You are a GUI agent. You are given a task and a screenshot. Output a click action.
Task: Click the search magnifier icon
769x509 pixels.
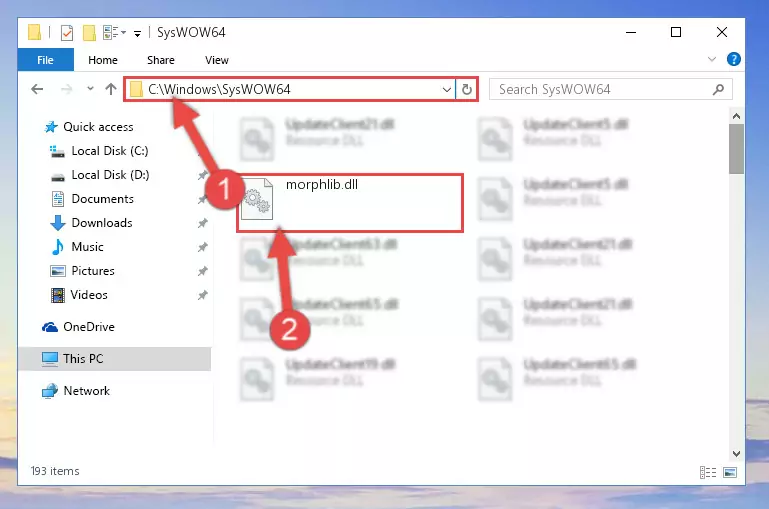[x=718, y=89]
